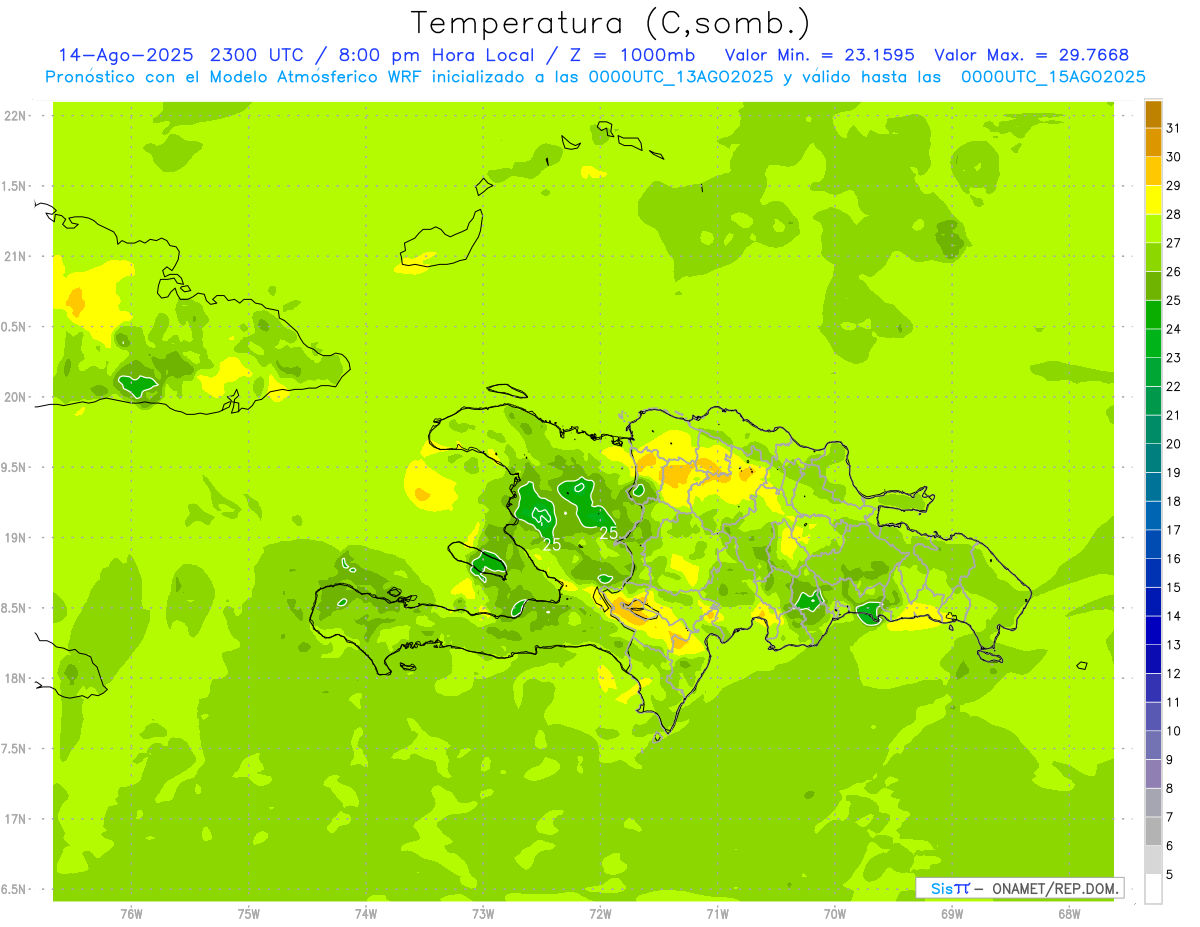Click the '20N' latitude axis label

click(x=15, y=397)
